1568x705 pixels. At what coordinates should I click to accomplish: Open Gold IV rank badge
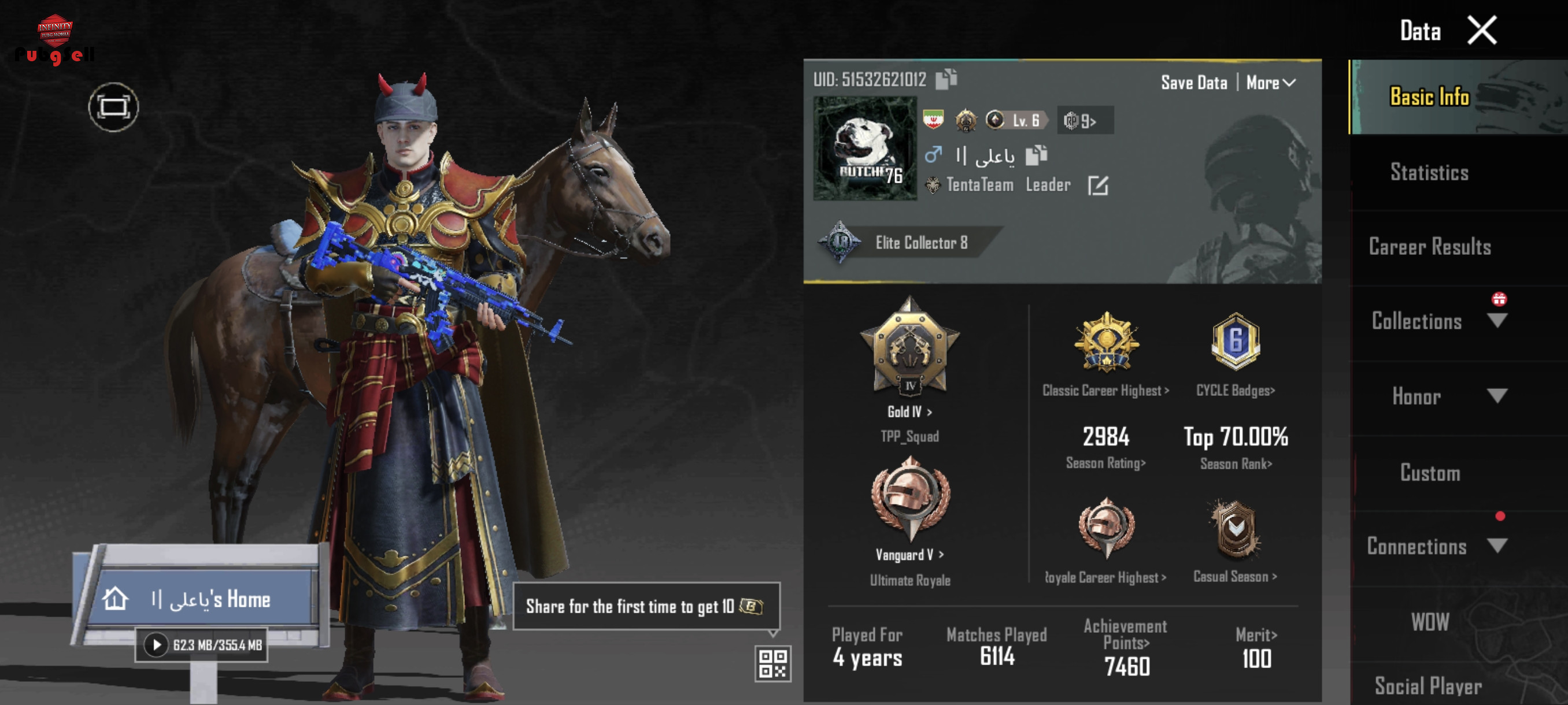pos(909,346)
